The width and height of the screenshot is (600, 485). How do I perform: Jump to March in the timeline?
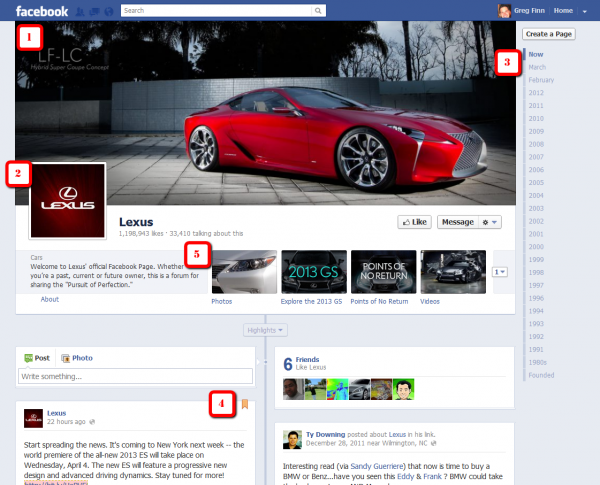pyautogui.click(x=537, y=67)
